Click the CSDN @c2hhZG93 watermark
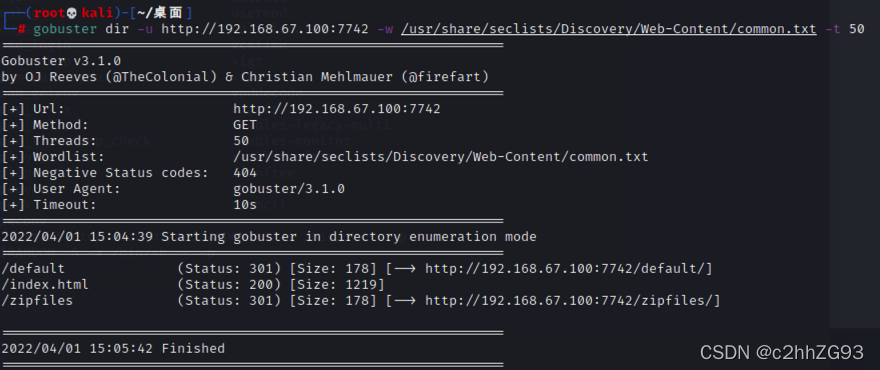880x370 pixels. click(x=782, y=353)
